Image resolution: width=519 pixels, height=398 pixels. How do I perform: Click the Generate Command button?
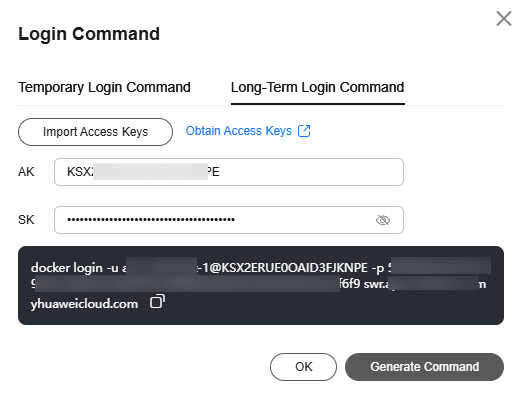(x=424, y=367)
